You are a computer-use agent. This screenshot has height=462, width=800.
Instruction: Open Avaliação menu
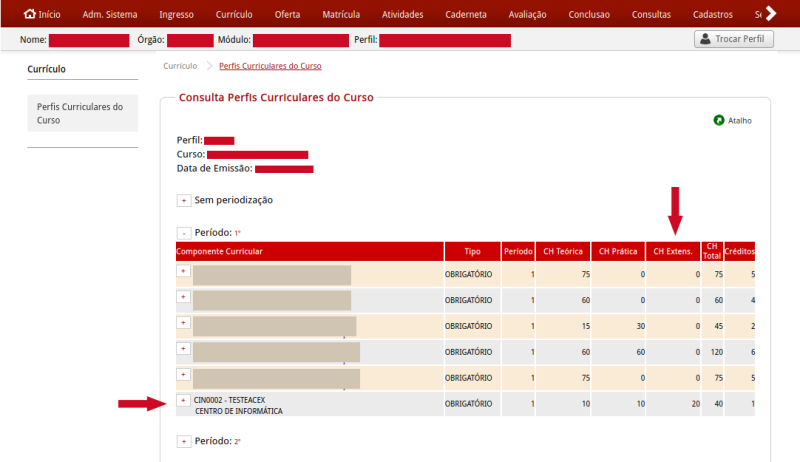coord(527,14)
